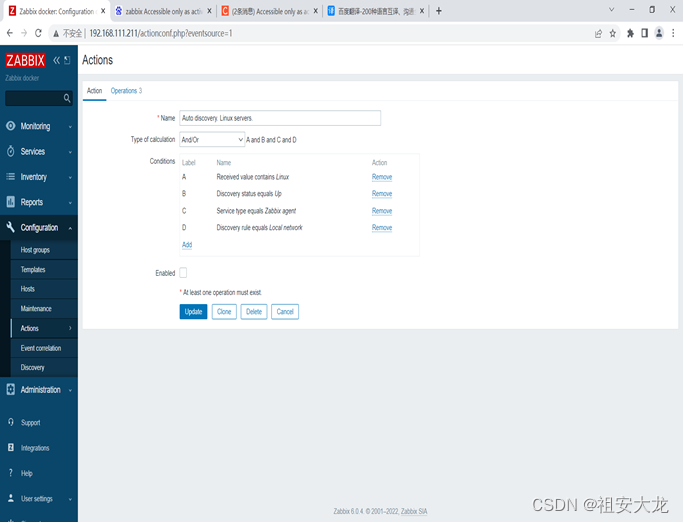Toggle the Enabled checkbox
The image size is (684, 523).
(183, 273)
